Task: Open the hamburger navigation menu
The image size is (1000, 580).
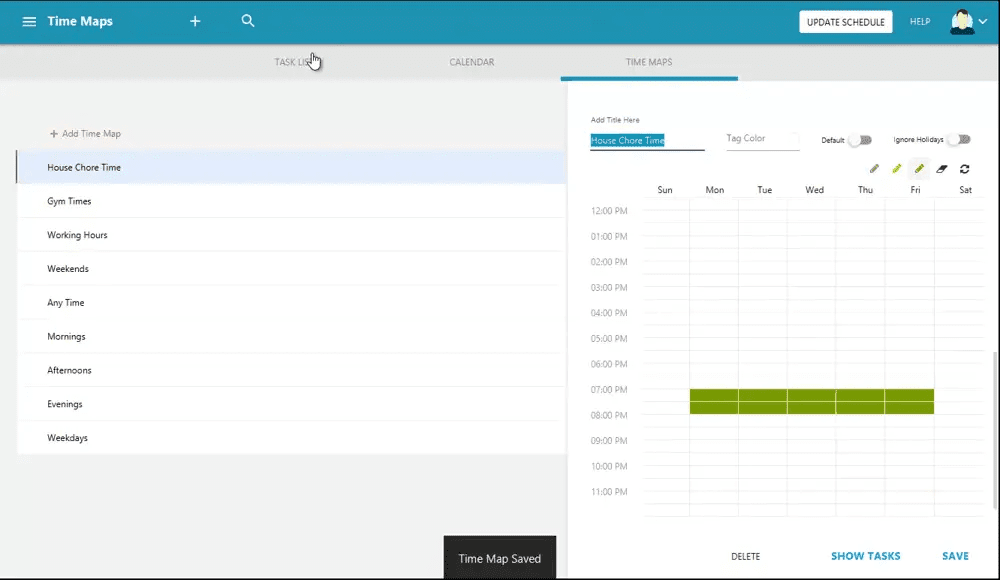Action: pyautogui.click(x=29, y=21)
